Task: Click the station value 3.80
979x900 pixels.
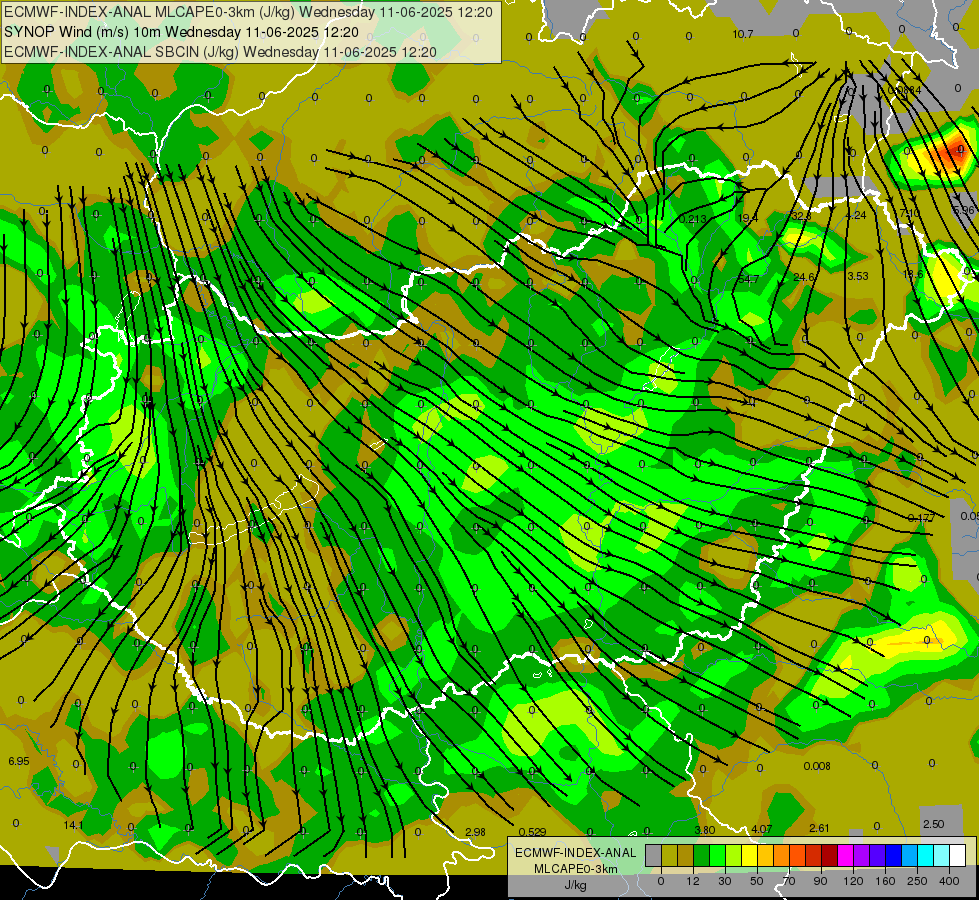Action: 705,830
